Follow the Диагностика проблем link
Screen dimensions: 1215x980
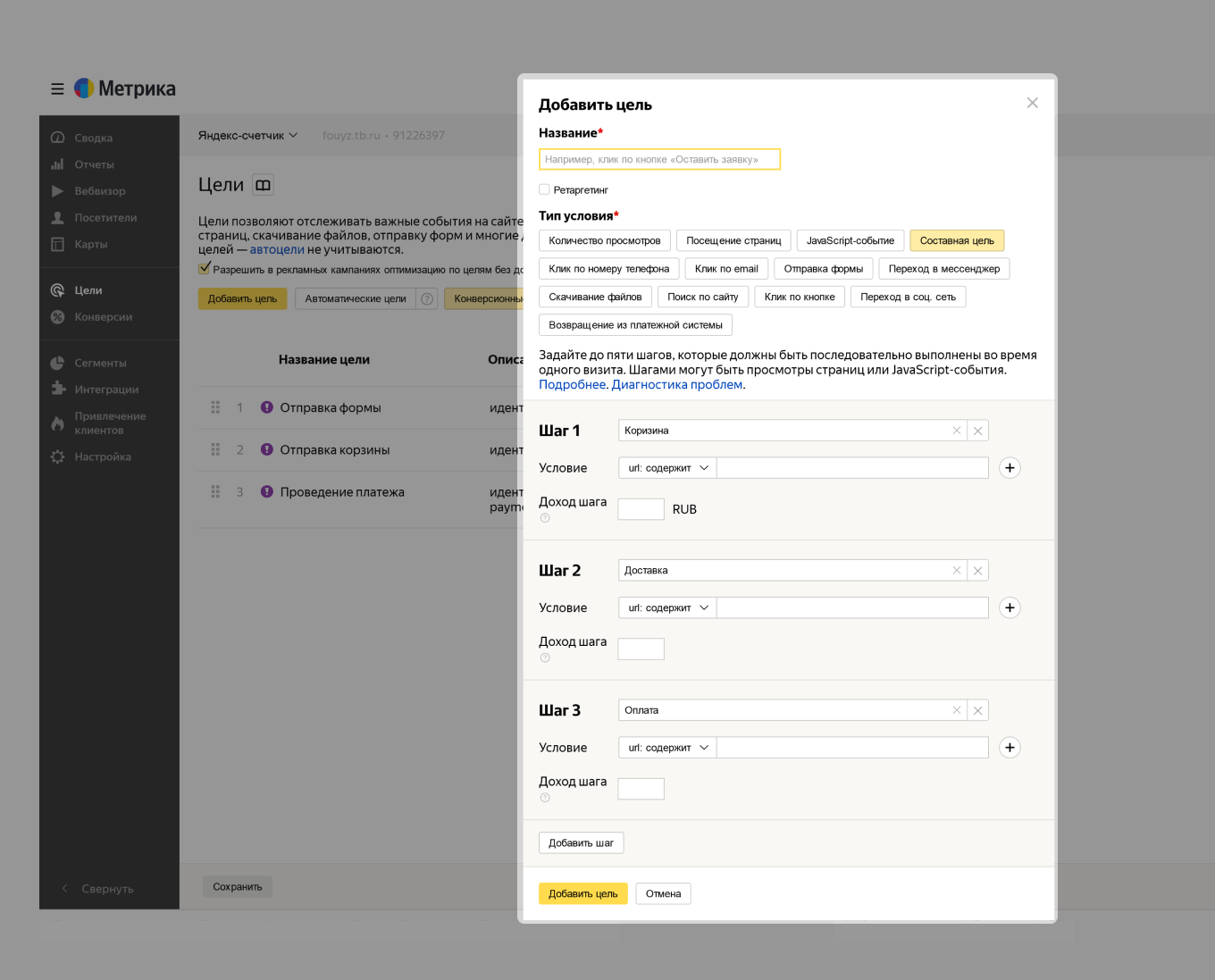676,385
